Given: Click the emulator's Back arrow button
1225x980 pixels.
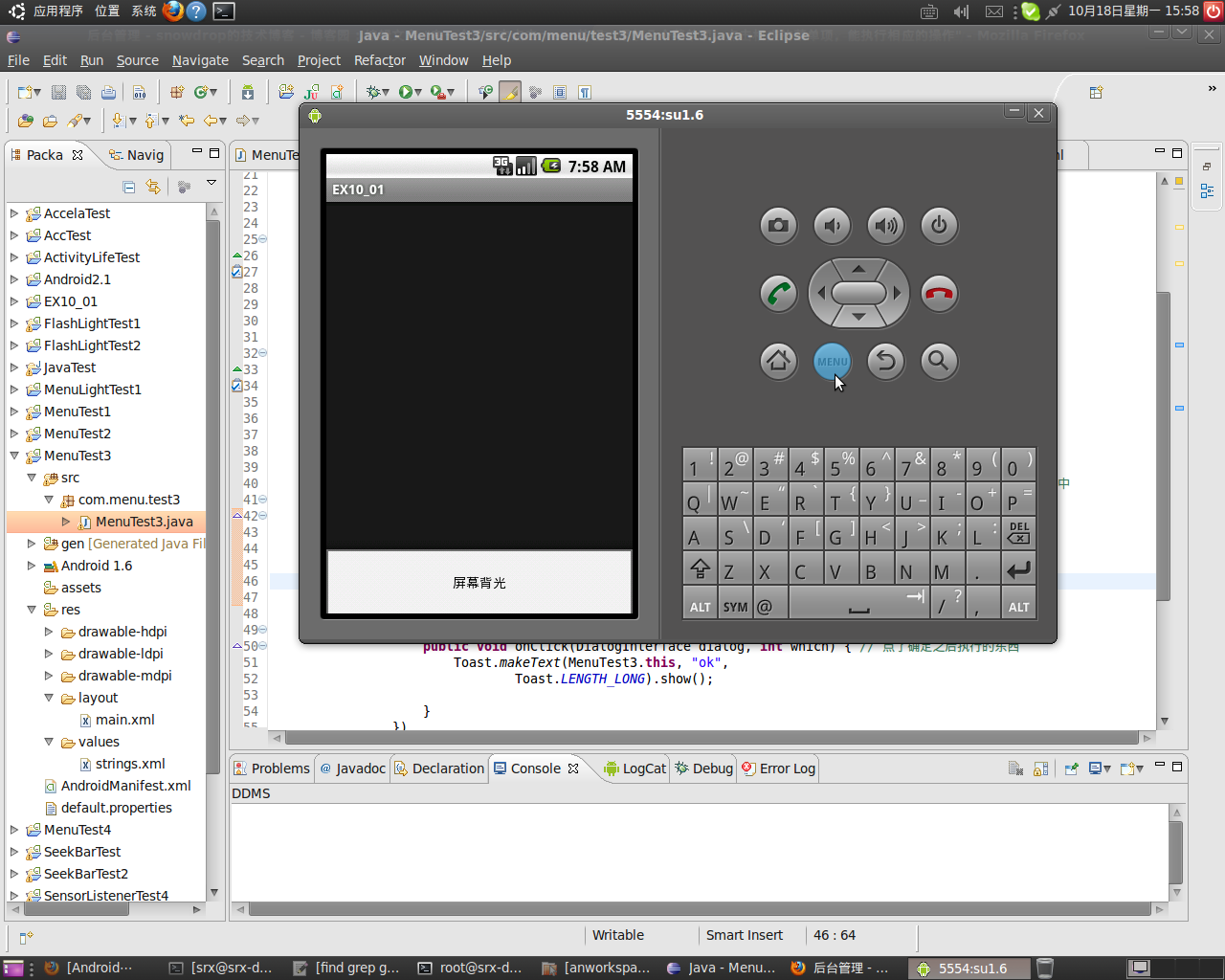Looking at the screenshot, I should [885, 362].
